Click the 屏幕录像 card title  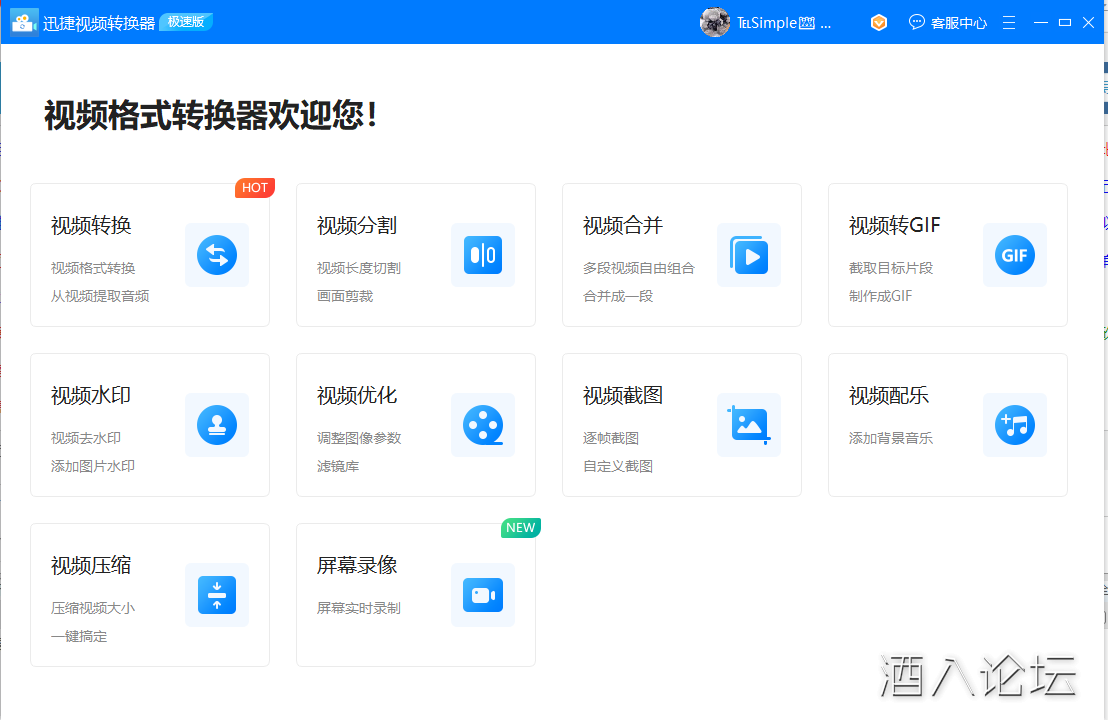coord(357,566)
